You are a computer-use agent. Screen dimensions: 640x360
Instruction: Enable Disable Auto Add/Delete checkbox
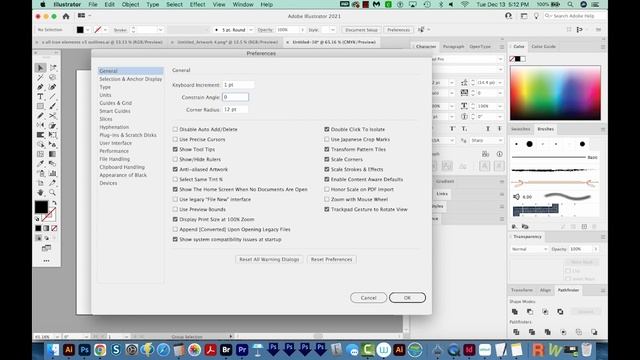[175, 129]
